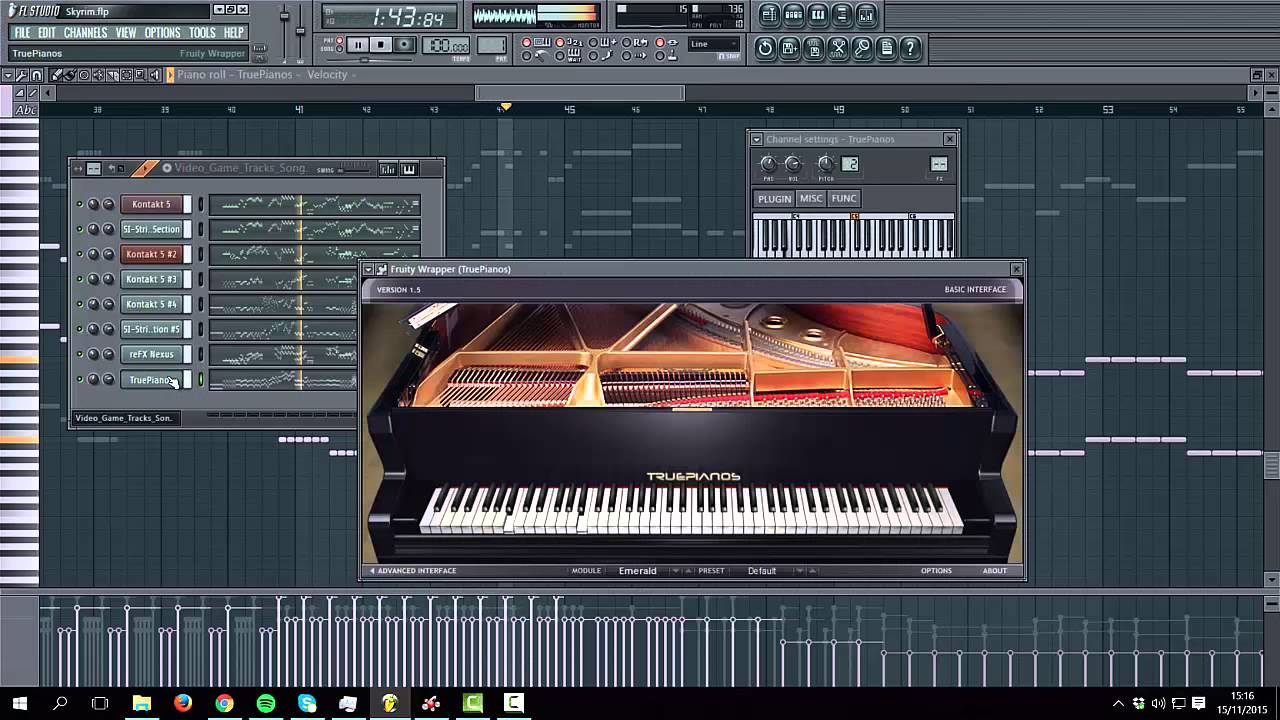Open the step sequencer view icon
This screenshot has width=1280, height=720.
[794, 15]
